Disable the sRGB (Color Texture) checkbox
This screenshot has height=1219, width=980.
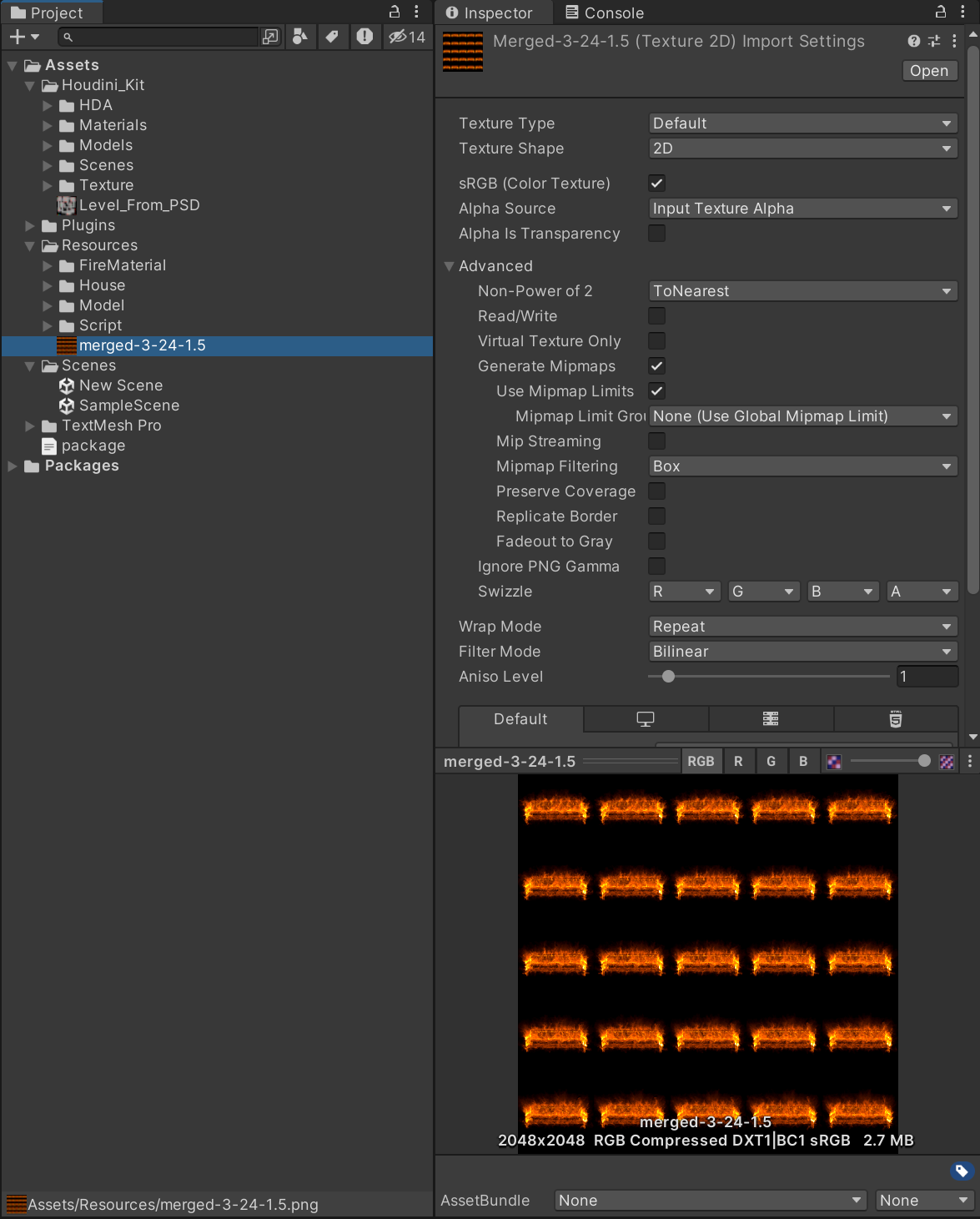[x=656, y=183]
